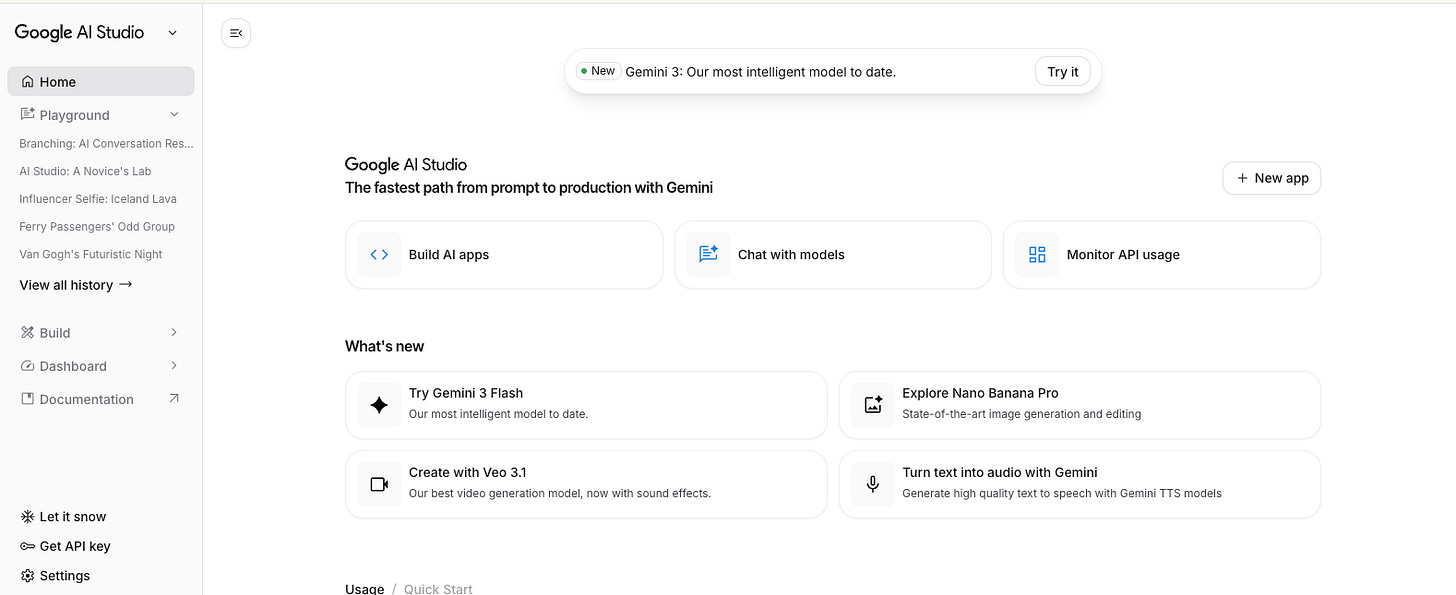Click the Google AI Studio logo in sidebar

click(79, 32)
